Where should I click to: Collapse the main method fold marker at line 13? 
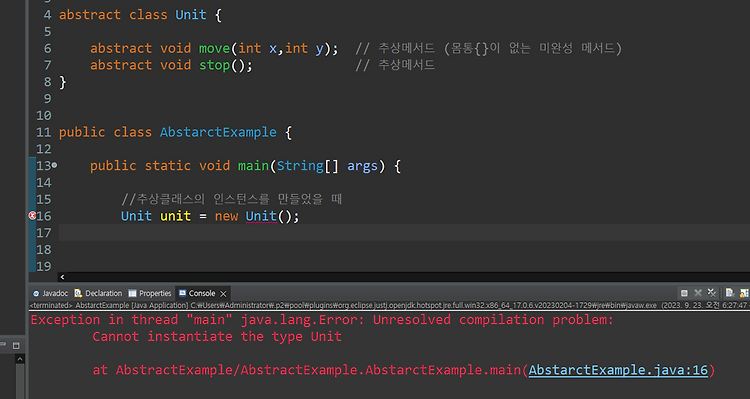54,166
